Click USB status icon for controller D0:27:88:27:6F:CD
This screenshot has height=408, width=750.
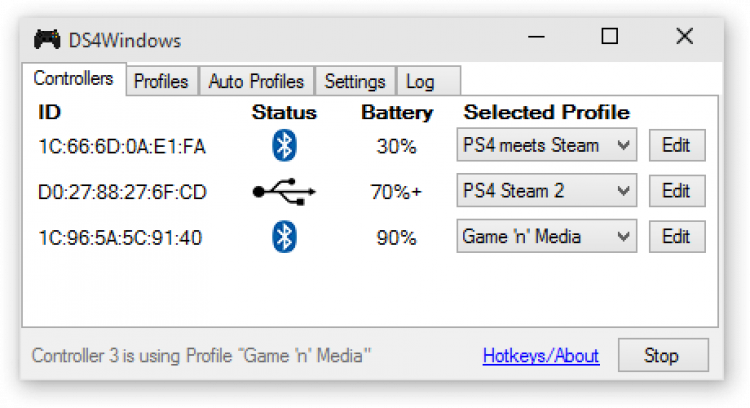tap(284, 192)
